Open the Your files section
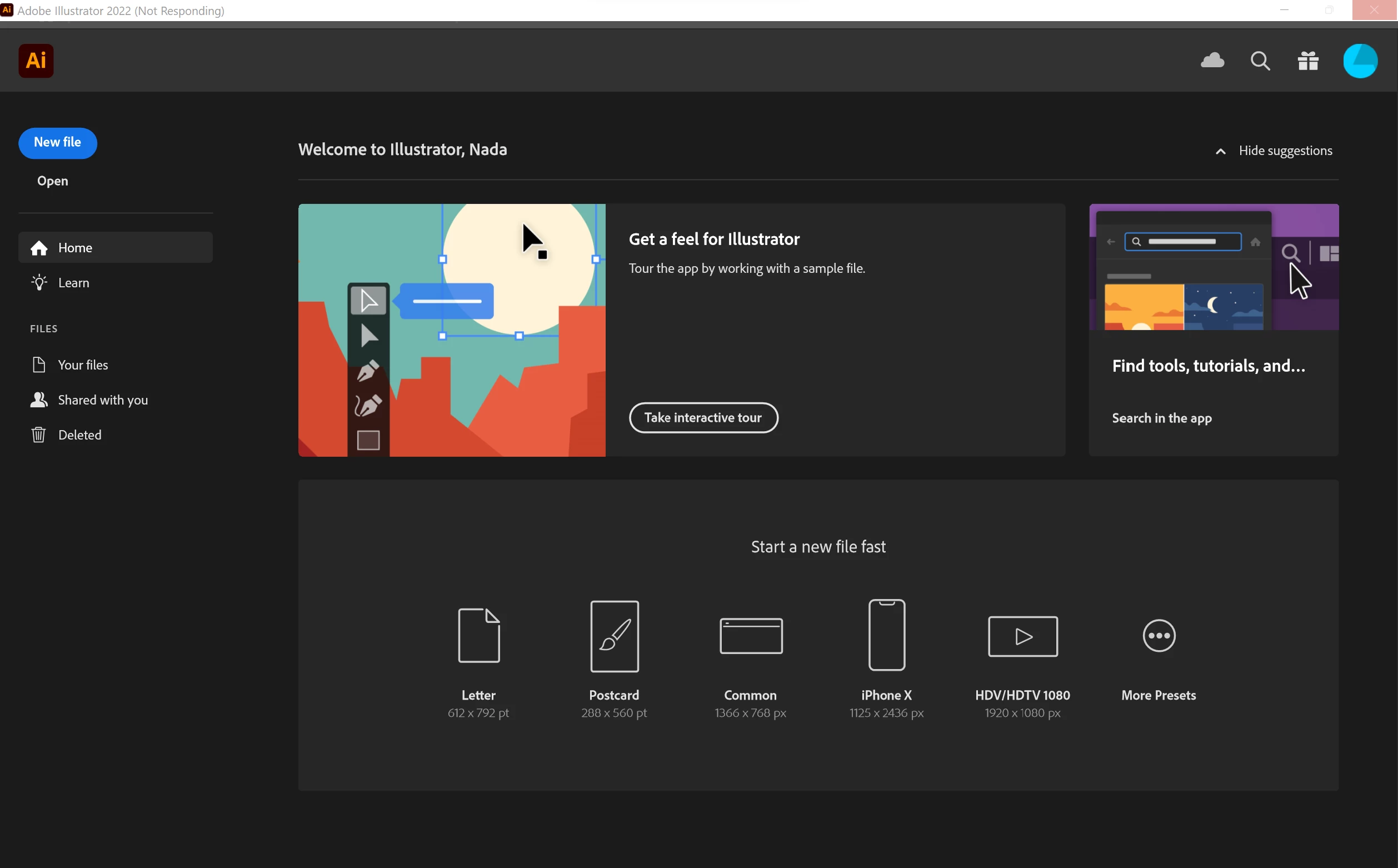Screen dimensions: 1398x868 click(83, 365)
